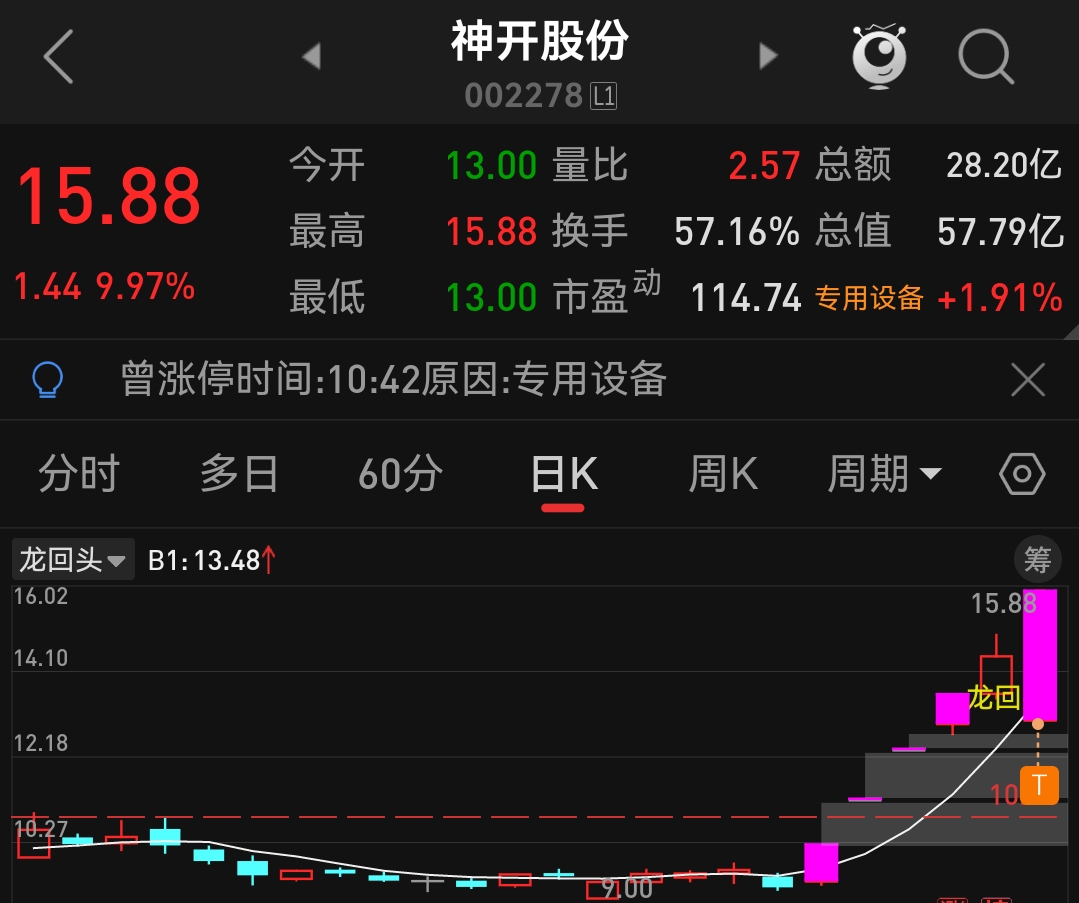Open the 筹 chip distribution button
Screen dimensions: 1079x903
(1037, 559)
